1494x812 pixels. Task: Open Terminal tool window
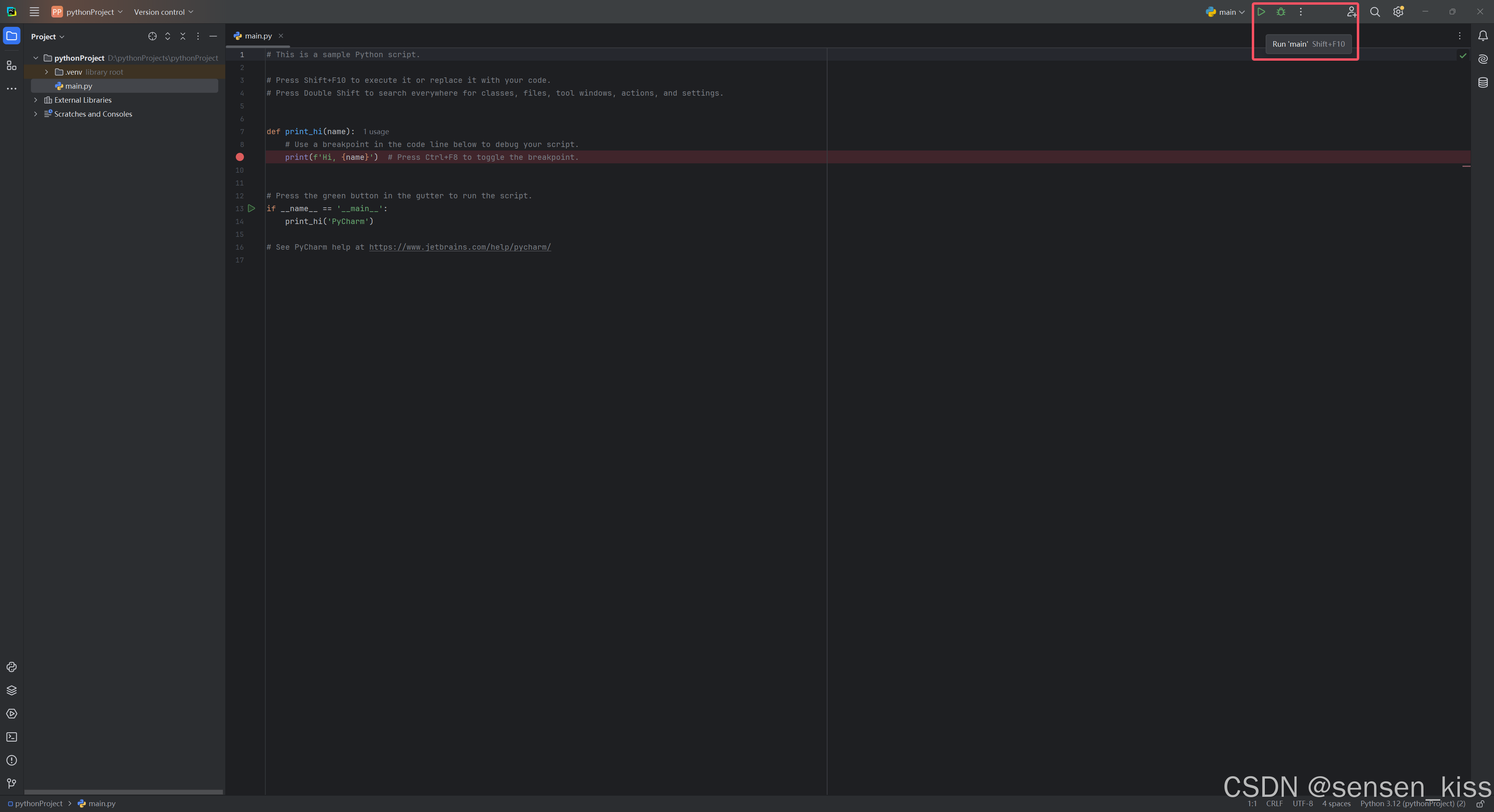click(12, 737)
